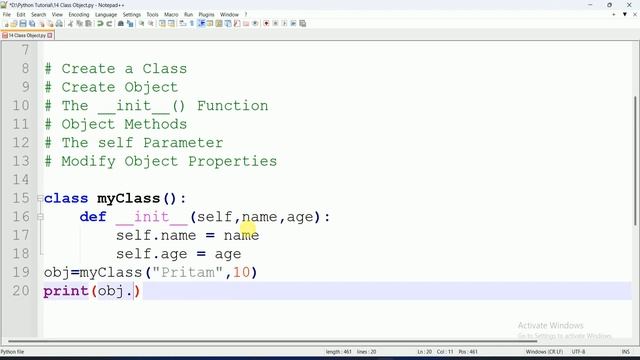Toggle the Document Map icon
640x360 pixels.
click(219, 24)
